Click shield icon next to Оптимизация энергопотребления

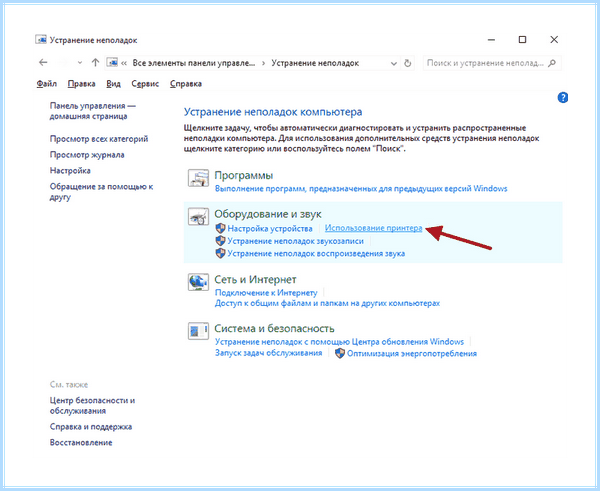click(x=339, y=353)
